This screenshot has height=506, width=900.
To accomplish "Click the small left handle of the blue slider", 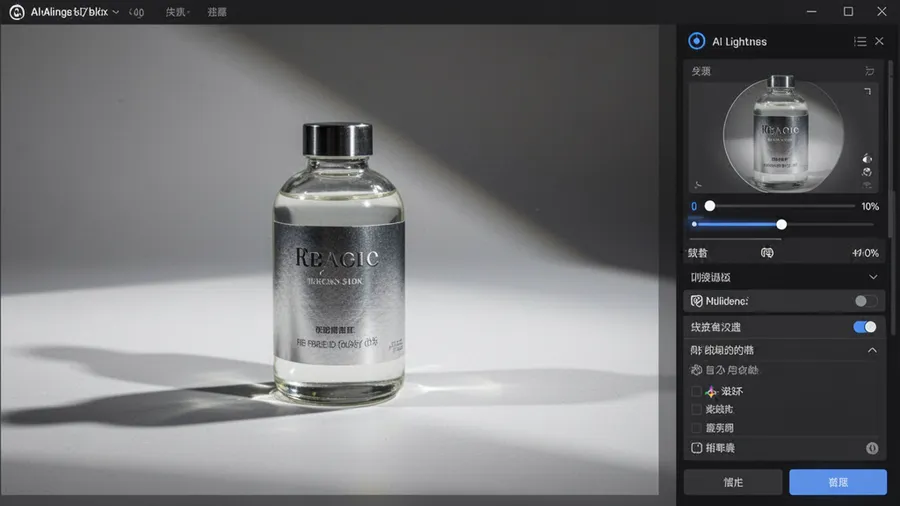I will (x=695, y=224).
